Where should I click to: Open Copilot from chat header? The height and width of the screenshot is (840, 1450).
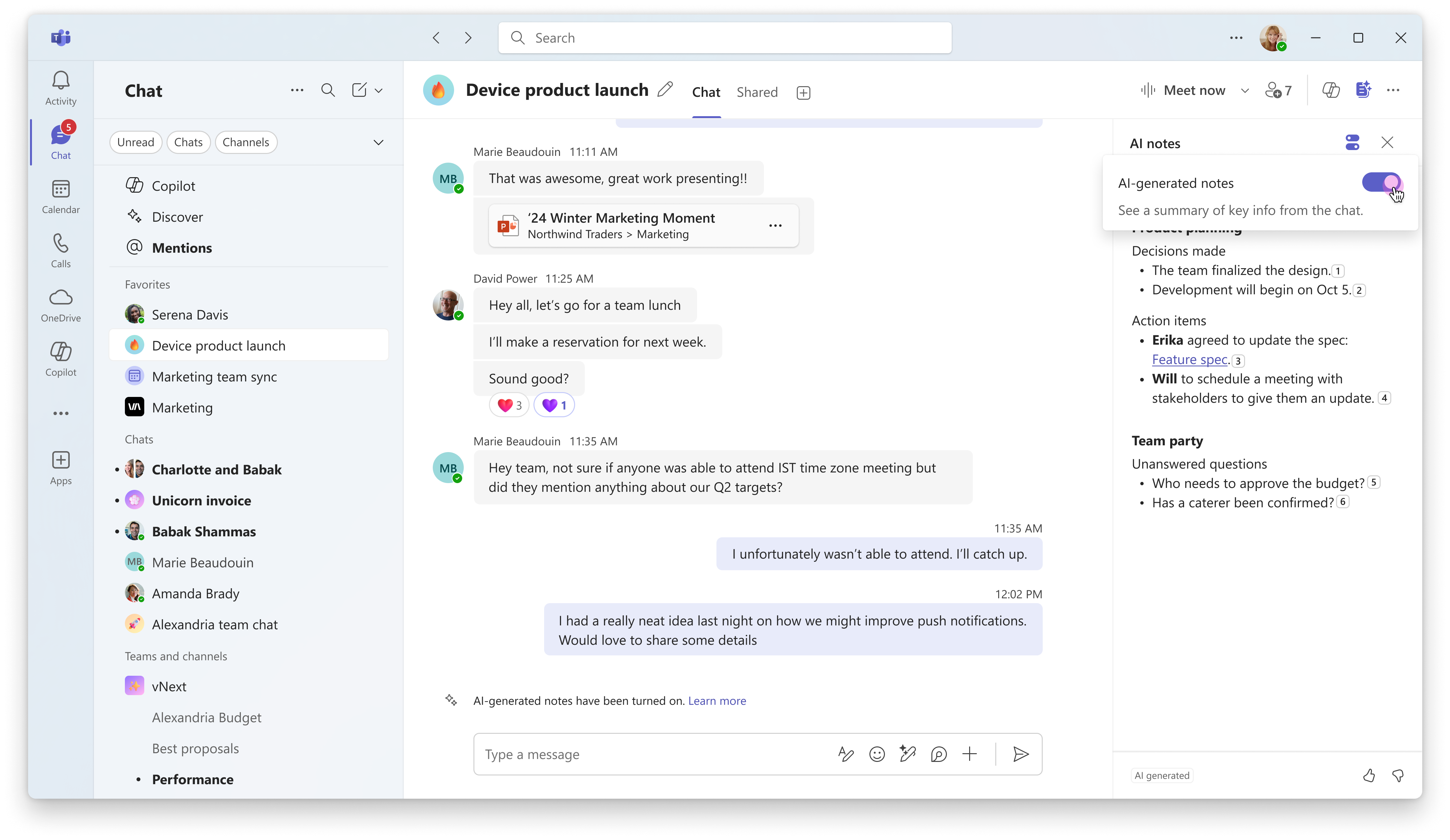coord(1330,90)
